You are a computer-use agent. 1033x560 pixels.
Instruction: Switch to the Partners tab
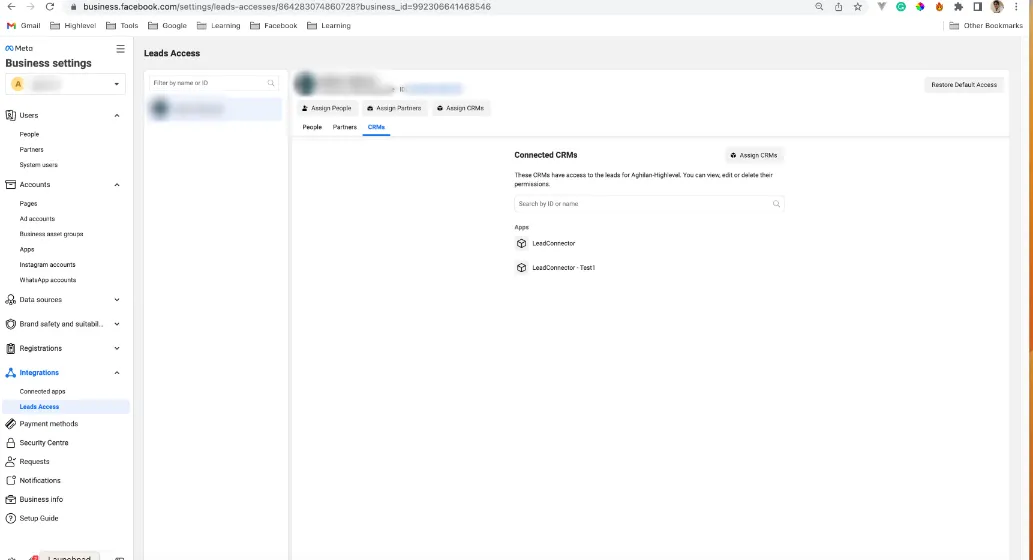coord(345,127)
